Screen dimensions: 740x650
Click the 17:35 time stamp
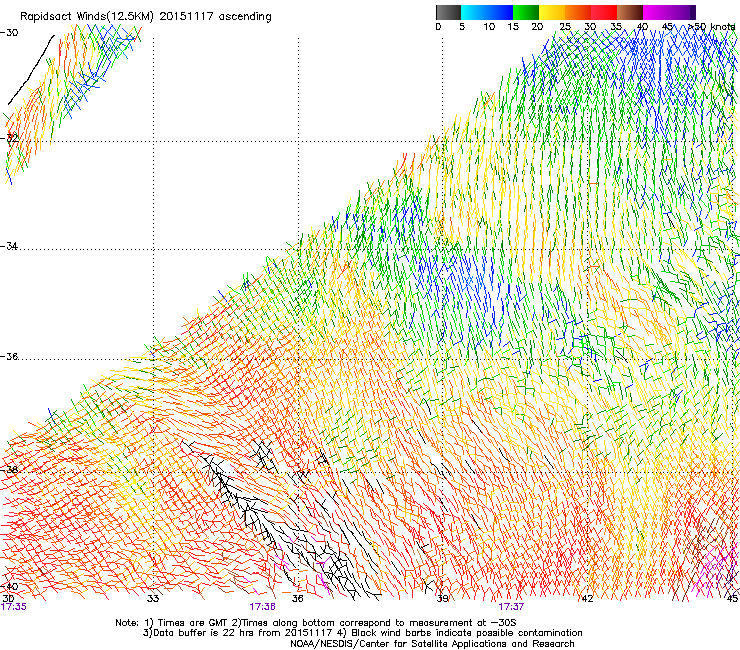coord(14,607)
